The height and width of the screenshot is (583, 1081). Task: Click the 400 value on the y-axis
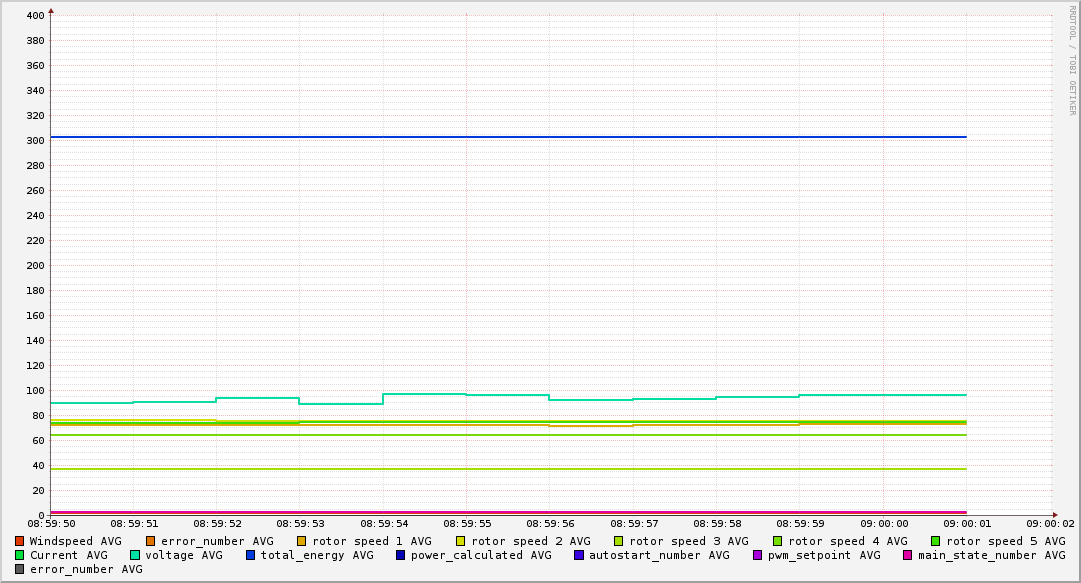click(x=35, y=16)
